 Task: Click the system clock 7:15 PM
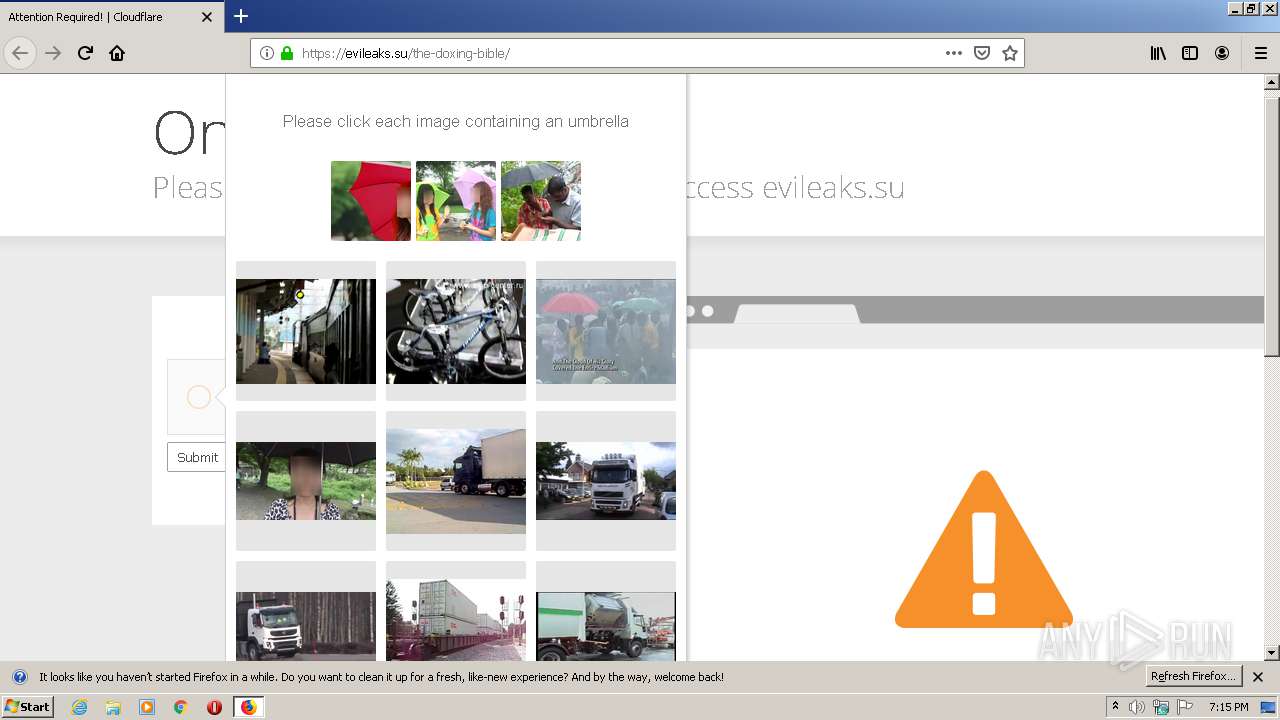pos(1229,707)
